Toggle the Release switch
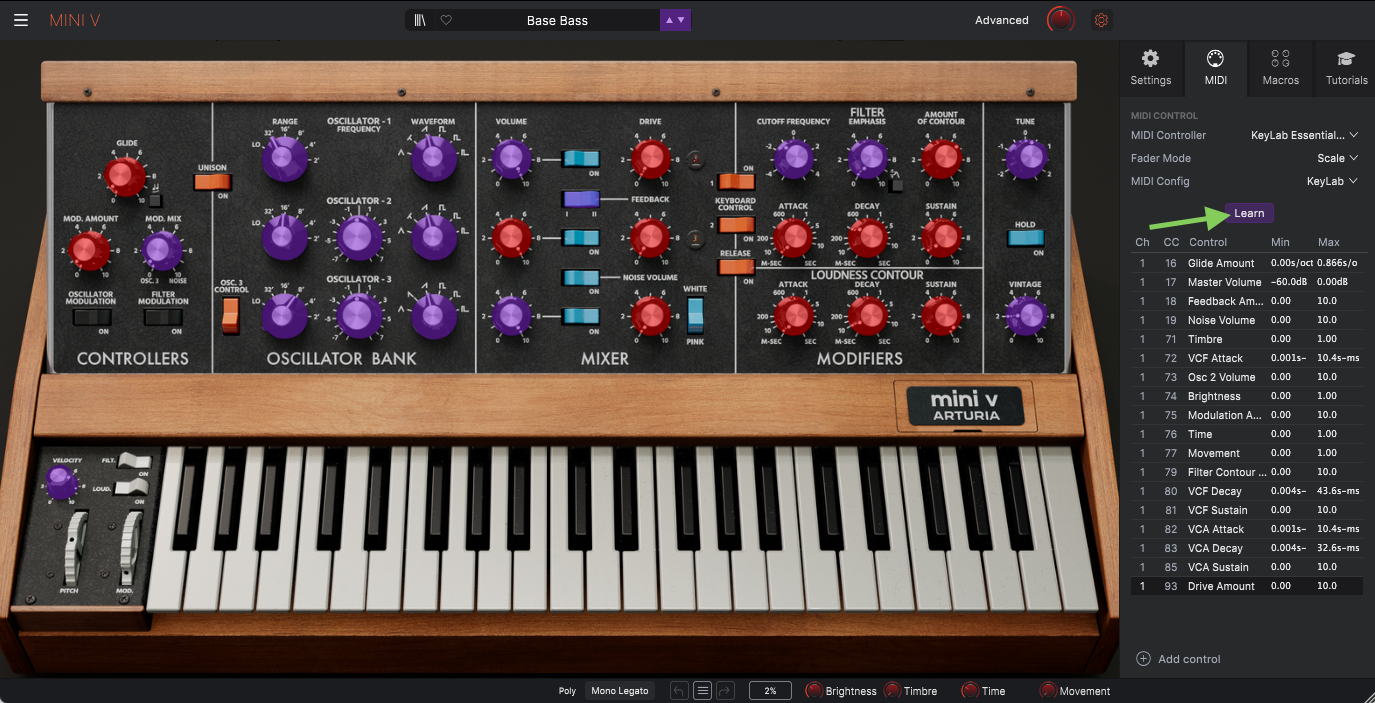 point(736,267)
